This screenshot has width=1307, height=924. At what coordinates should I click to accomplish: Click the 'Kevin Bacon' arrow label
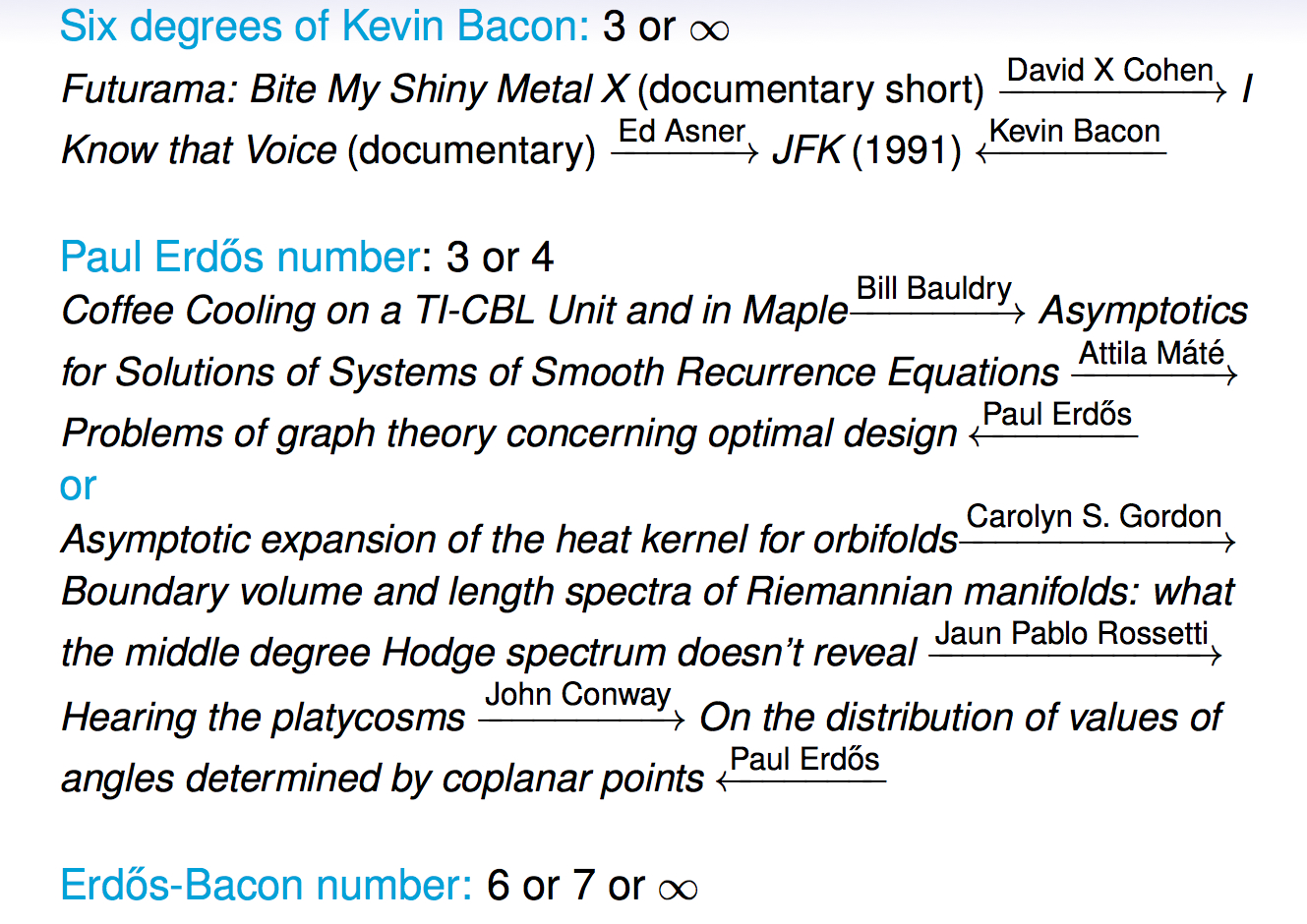coord(1075,132)
